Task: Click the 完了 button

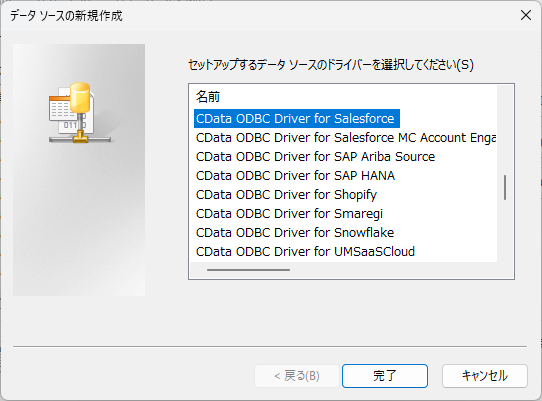Action: [x=385, y=376]
